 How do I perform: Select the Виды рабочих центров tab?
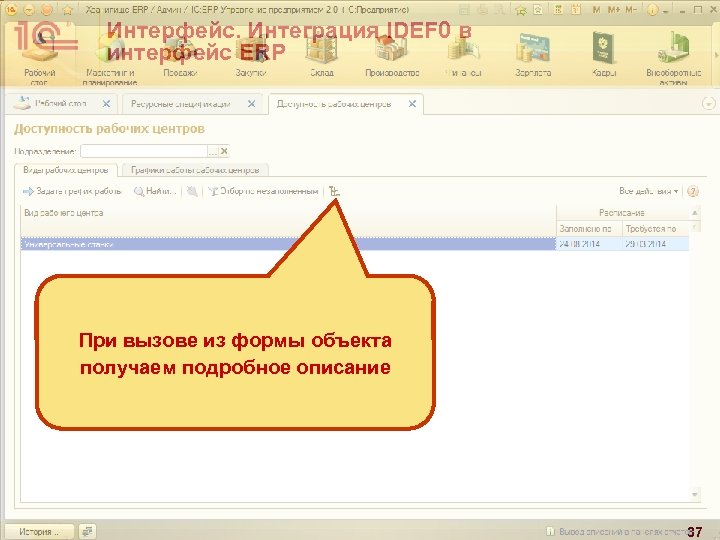[x=66, y=170]
